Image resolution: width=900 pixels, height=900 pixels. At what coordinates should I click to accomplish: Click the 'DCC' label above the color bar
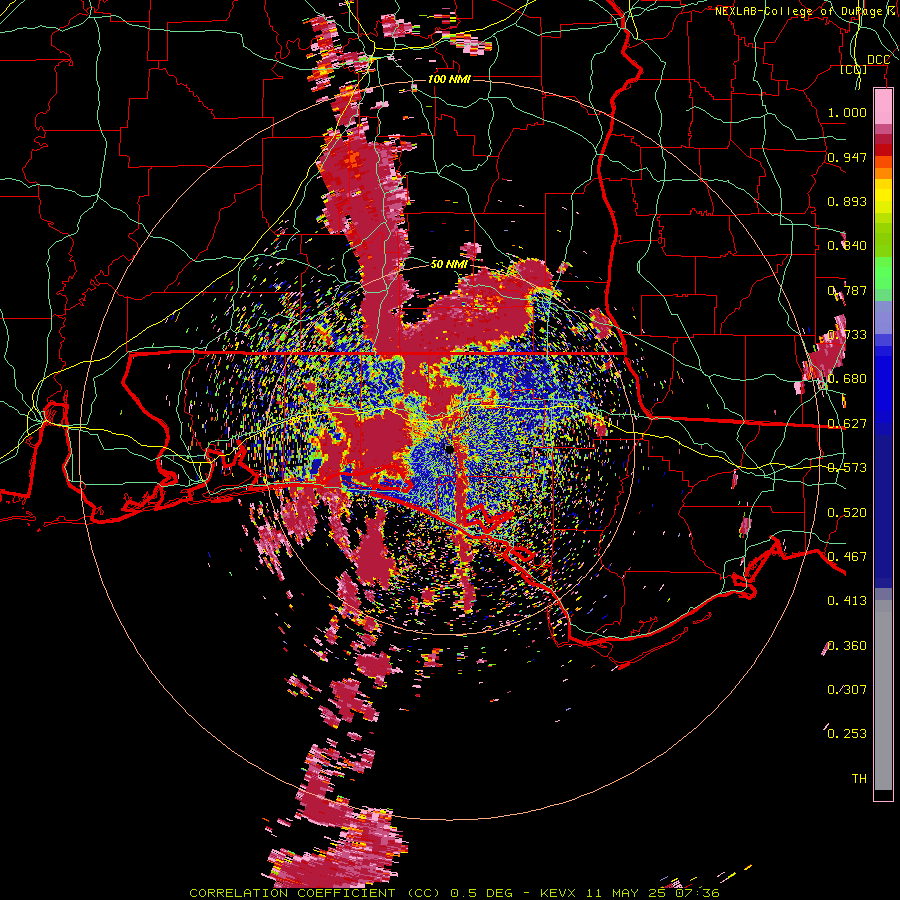pos(878,60)
